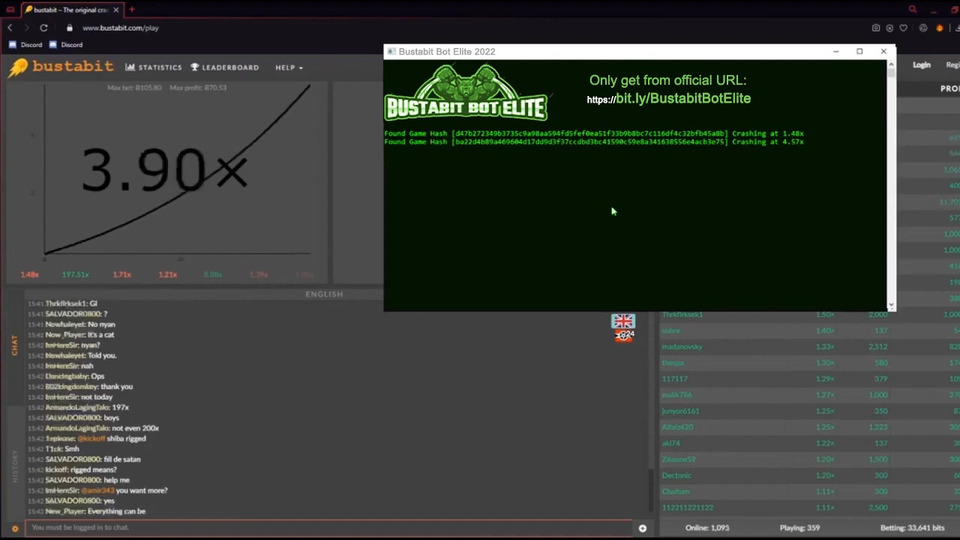Click the Playing: 359 status text

click(800, 528)
